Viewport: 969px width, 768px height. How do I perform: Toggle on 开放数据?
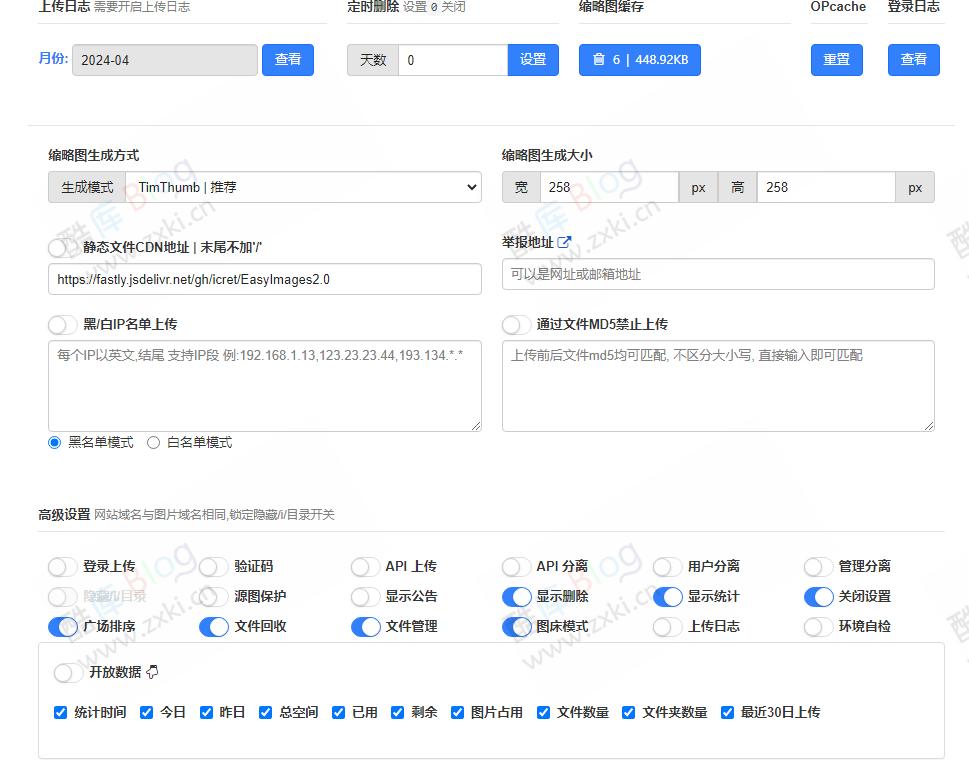(68, 674)
